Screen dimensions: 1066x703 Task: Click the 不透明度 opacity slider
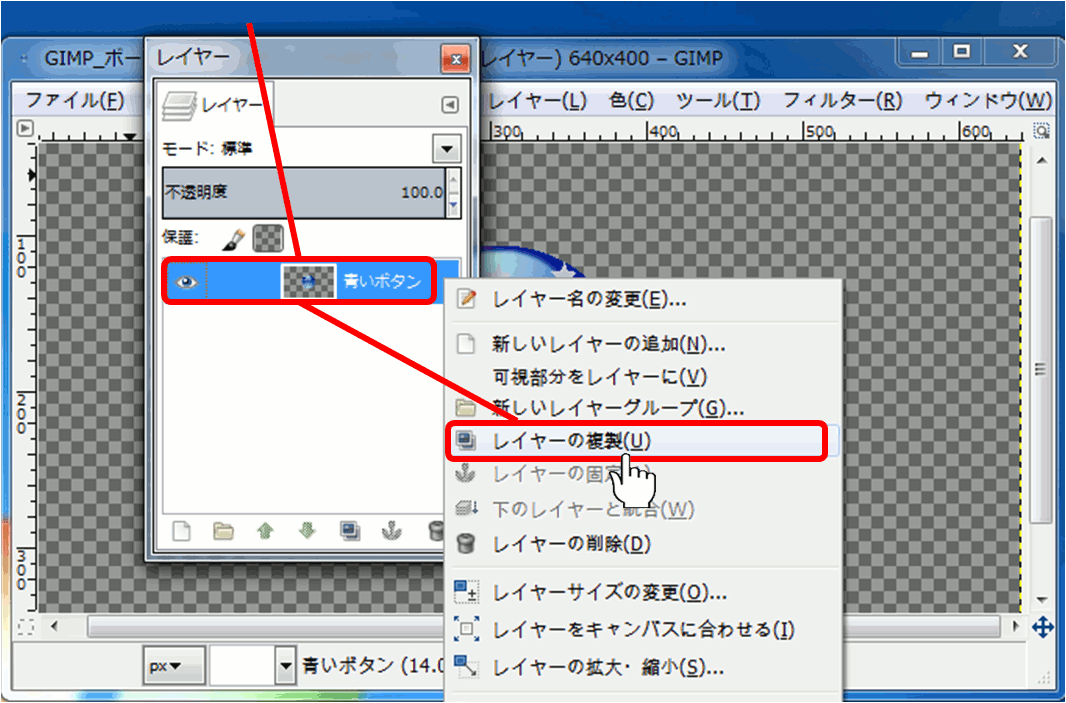pyautogui.click(x=300, y=192)
